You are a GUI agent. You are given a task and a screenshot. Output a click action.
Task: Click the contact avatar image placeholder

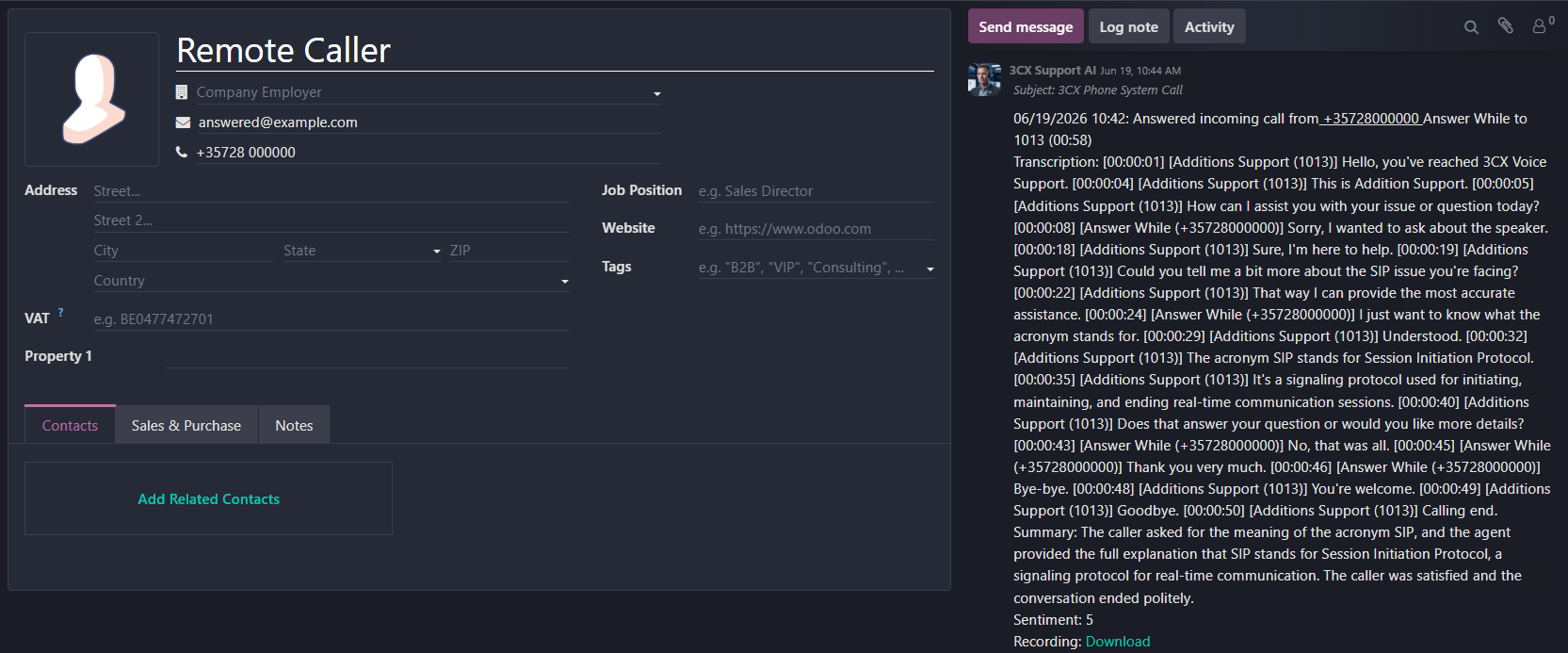[x=92, y=99]
